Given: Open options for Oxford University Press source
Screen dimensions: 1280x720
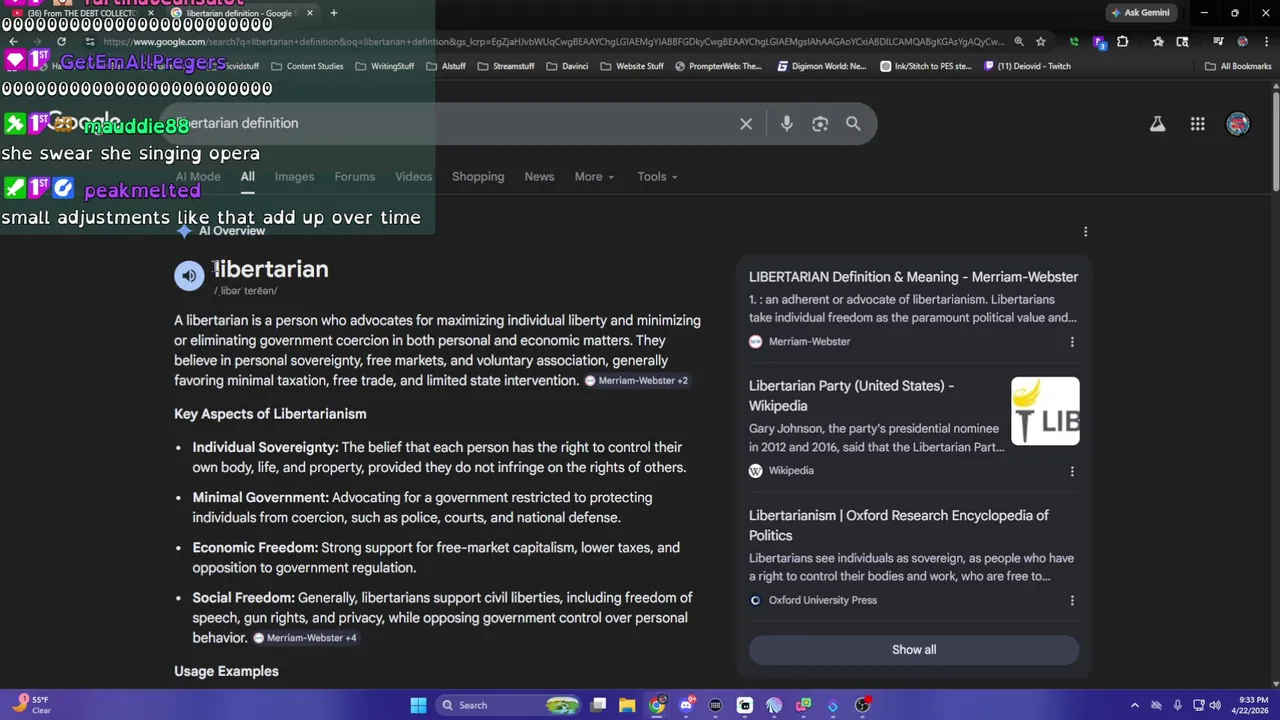Looking at the screenshot, I should pyautogui.click(x=1072, y=601).
